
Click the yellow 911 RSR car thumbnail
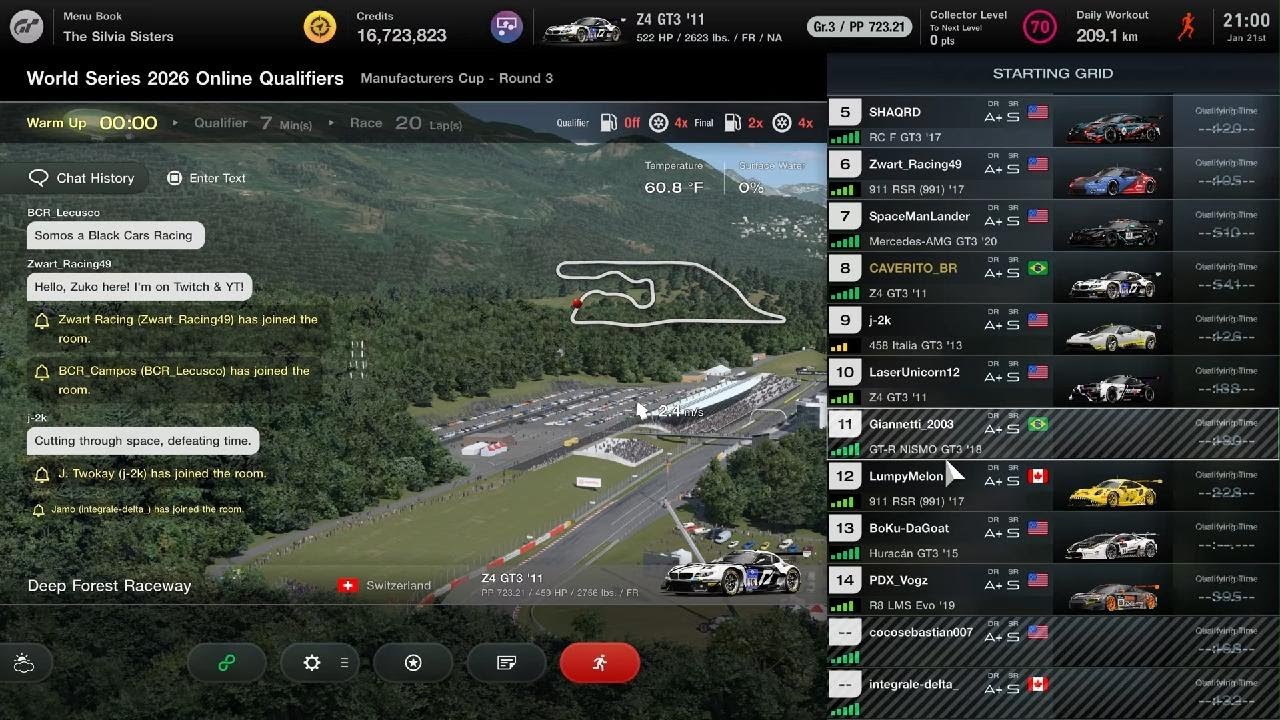click(1114, 491)
